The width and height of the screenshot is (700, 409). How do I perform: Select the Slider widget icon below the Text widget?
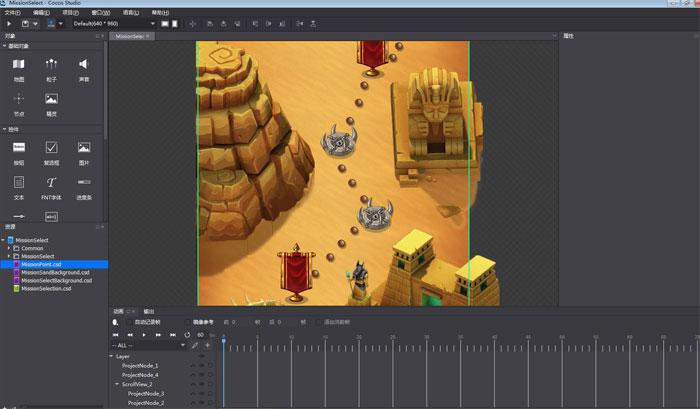[x=19, y=216]
